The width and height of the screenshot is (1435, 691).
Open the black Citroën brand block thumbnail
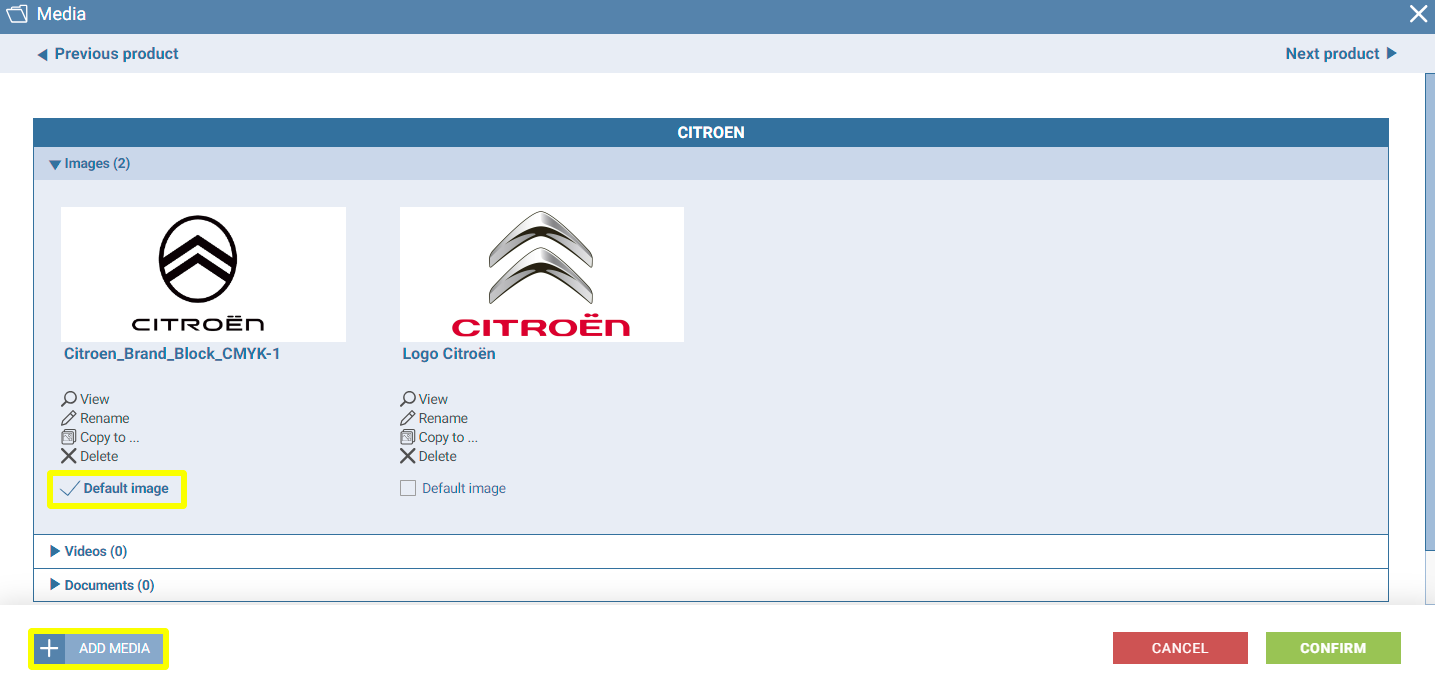[x=203, y=274]
